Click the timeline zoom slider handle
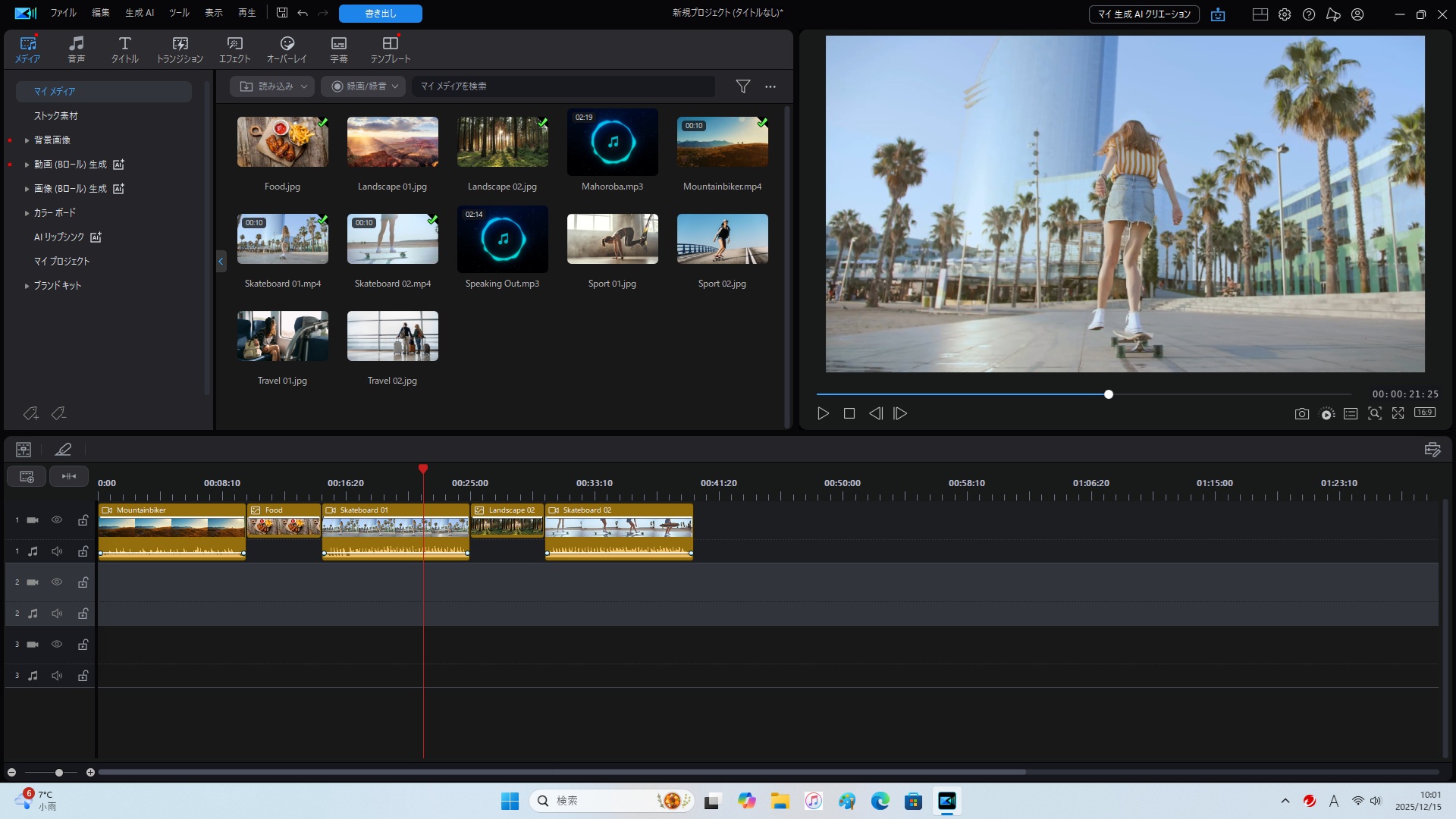Screen dimensions: 1456x819 [x=59, y=773]
